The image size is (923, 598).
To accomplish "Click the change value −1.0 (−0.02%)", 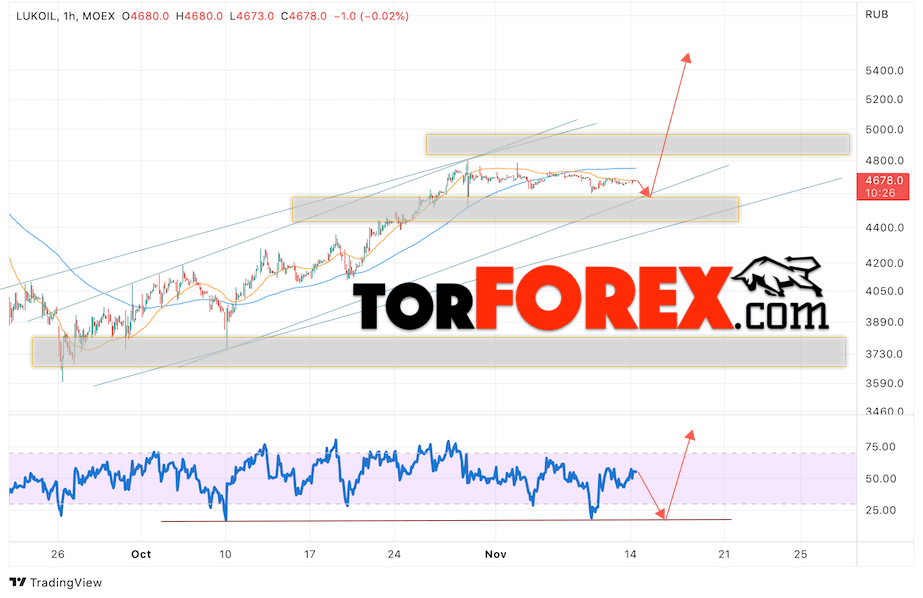I will (x=371, y=16).
